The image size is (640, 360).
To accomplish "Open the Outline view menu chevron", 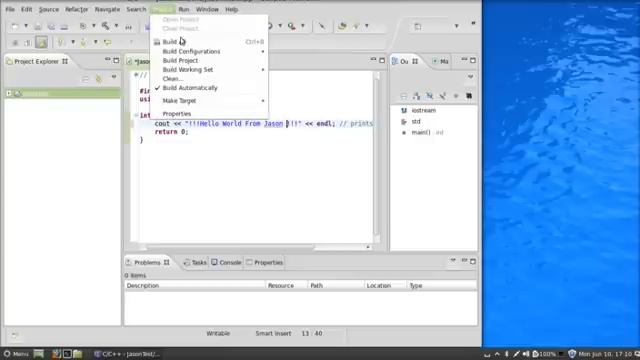I will pos(470,77).
